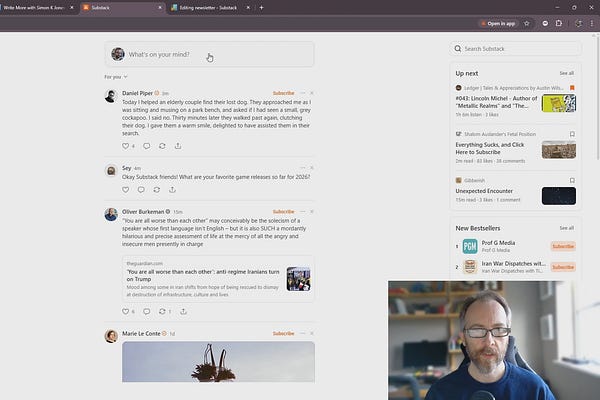Open Oliver Burkeman's profile avatar
This screenshot has height=400, width=600.
(111, 214)
